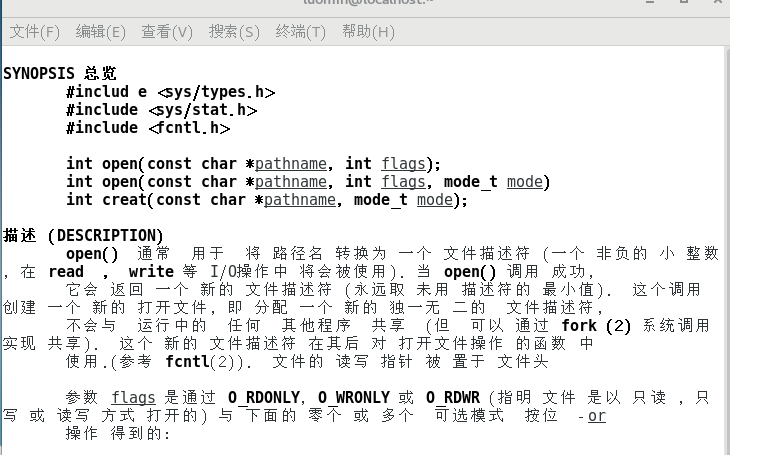Viewport: 761px width, 455px height.
Task: Click the <sys/types.h> include line
Action: [x=171, y=92]
